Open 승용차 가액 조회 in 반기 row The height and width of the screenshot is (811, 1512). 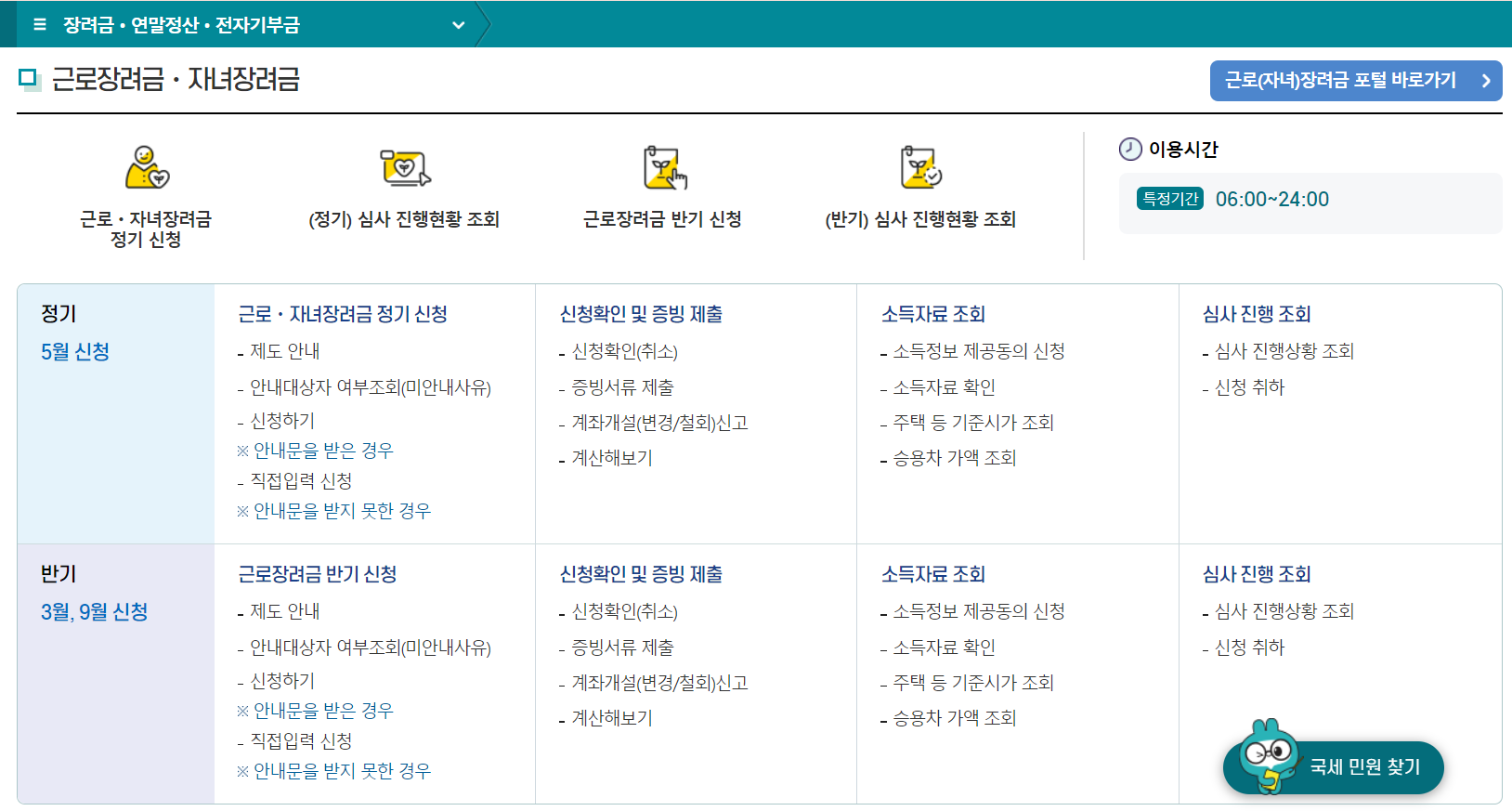coord(955,718)
